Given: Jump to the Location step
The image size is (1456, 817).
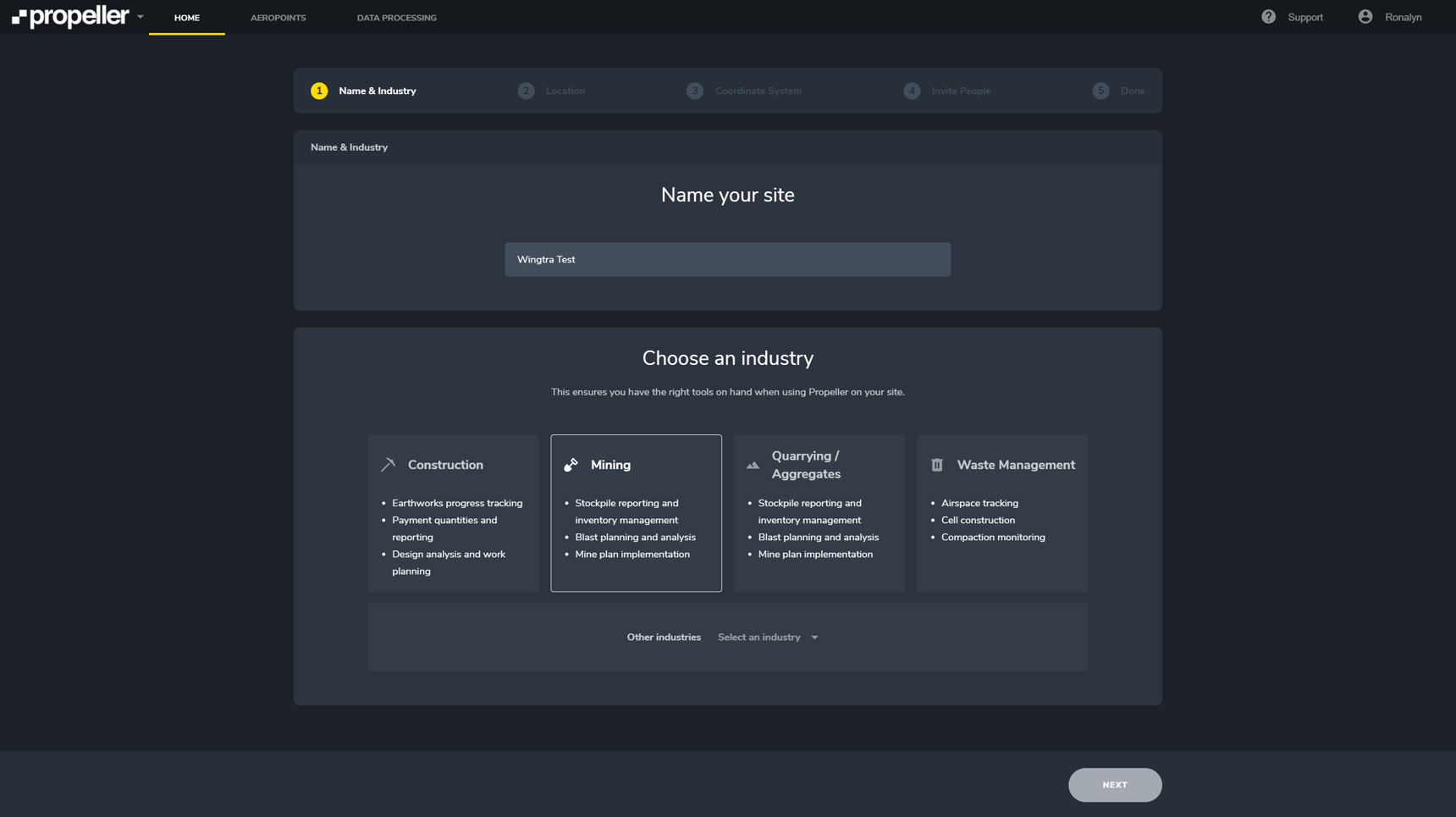Looking at the screenshot, I should 565,91.
